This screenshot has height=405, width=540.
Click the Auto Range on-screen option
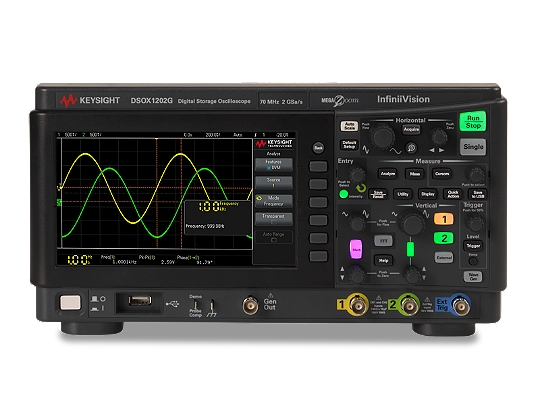pyautogui.click(x=274, y=237)
